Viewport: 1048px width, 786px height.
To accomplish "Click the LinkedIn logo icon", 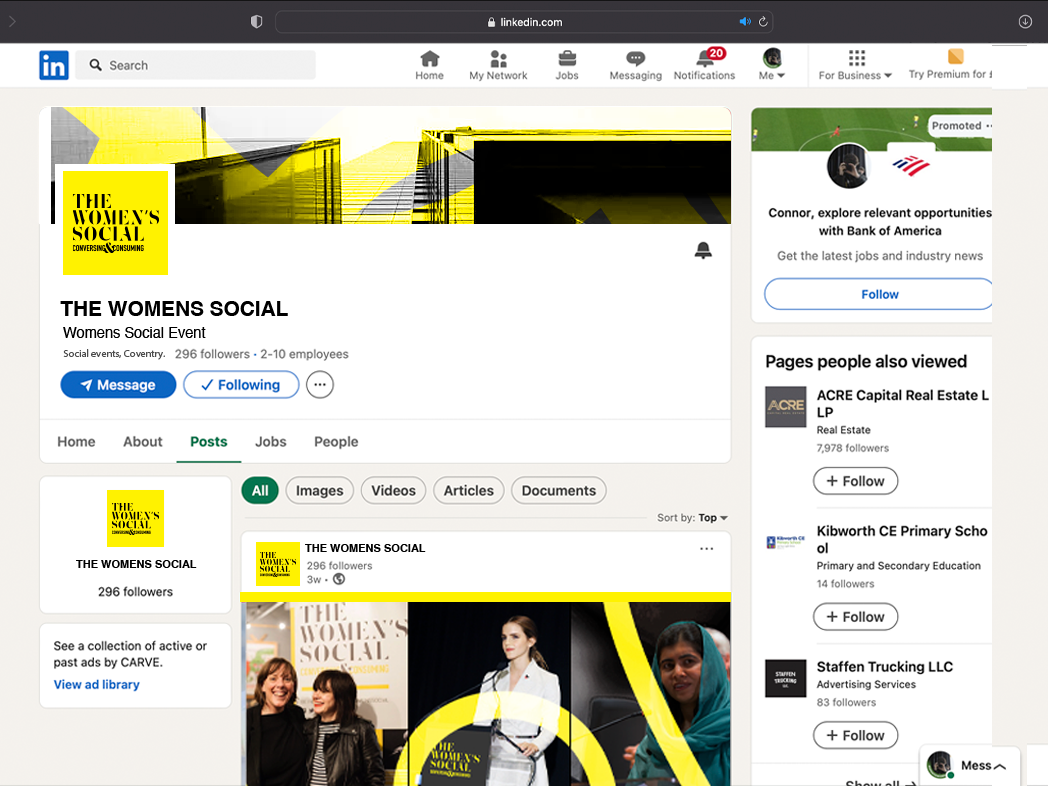I will coord(53,66).
